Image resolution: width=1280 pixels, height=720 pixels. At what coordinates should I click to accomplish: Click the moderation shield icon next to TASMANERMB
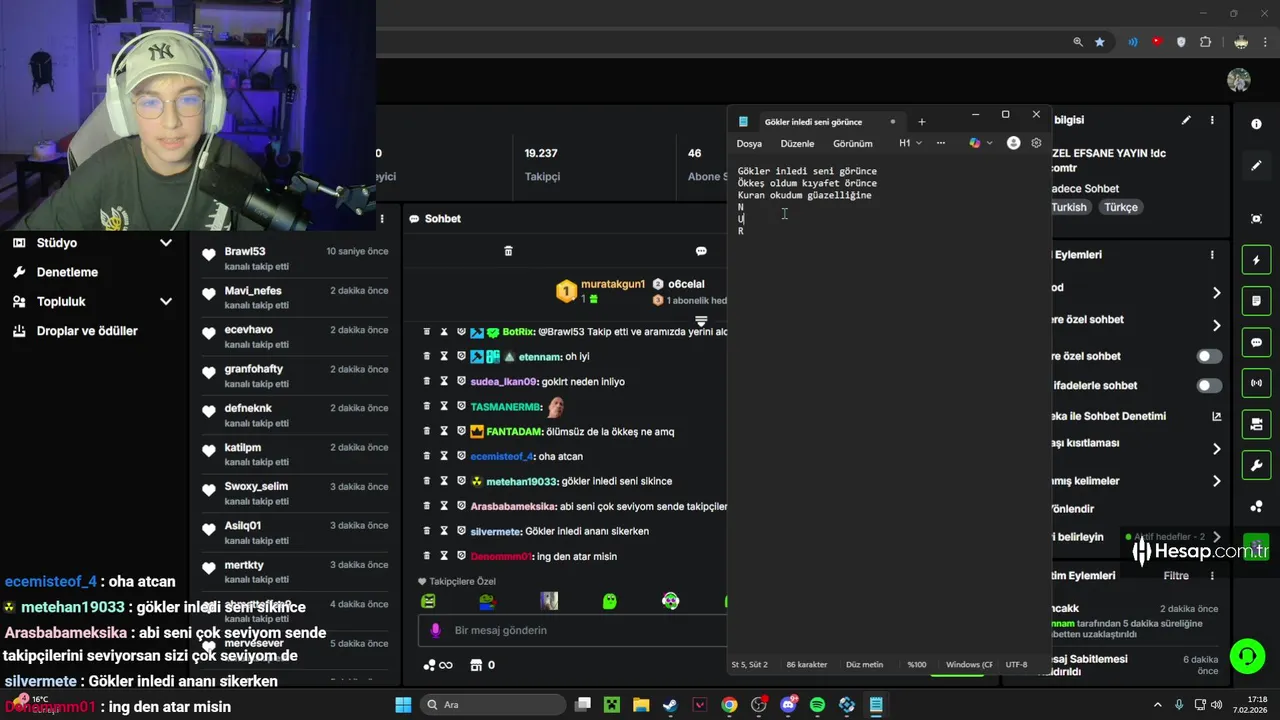[461, 407]
